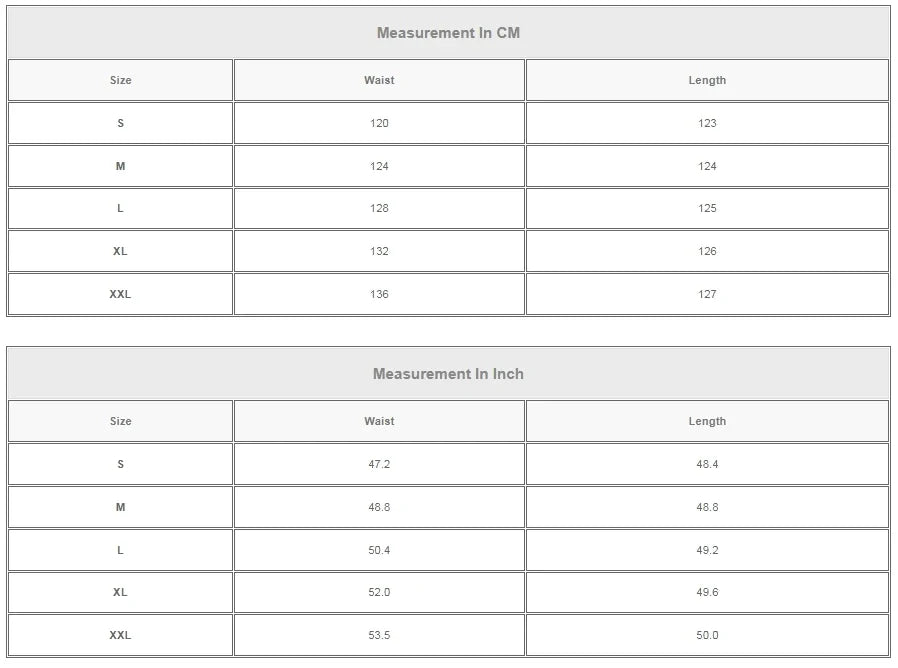Click the waist value 50.4 for size L
The image size is (898, 668).
click(379, 550)
